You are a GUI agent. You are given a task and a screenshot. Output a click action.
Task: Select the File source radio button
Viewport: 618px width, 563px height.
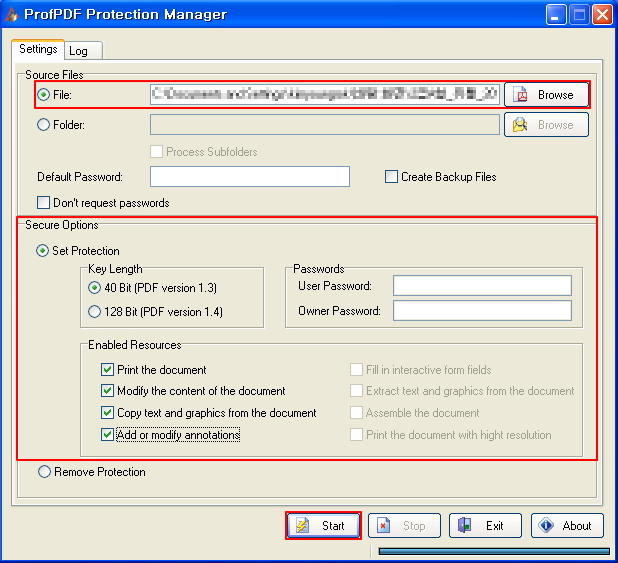point(43,95)
